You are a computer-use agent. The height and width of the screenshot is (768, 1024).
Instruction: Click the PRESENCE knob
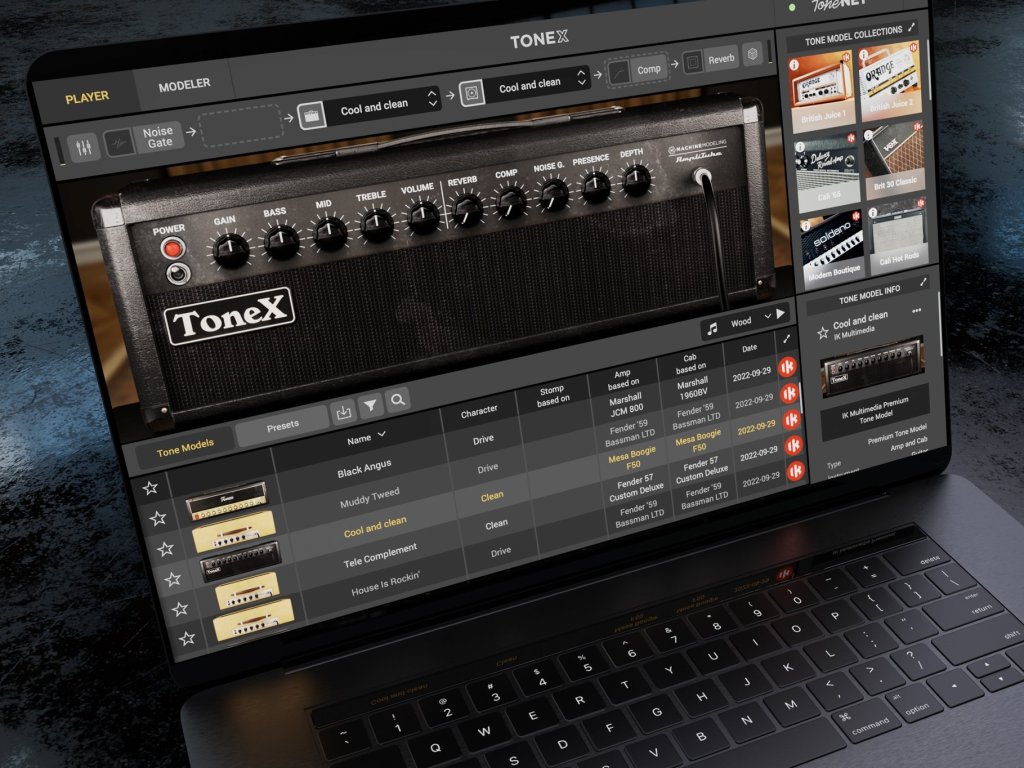coord(596,186)
